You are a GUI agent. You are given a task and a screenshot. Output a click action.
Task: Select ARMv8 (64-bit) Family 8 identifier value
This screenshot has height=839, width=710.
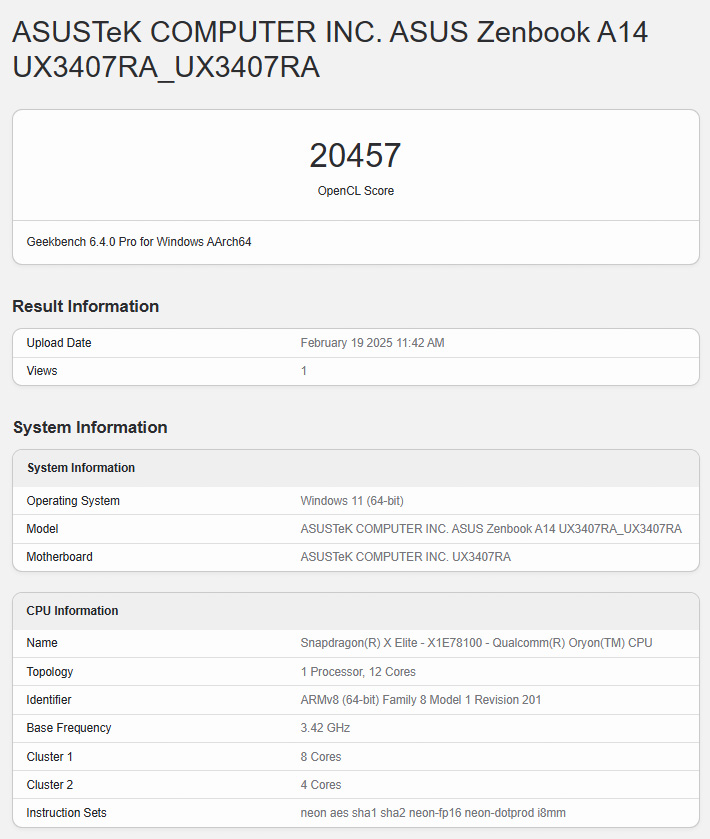tap(421, 700)
